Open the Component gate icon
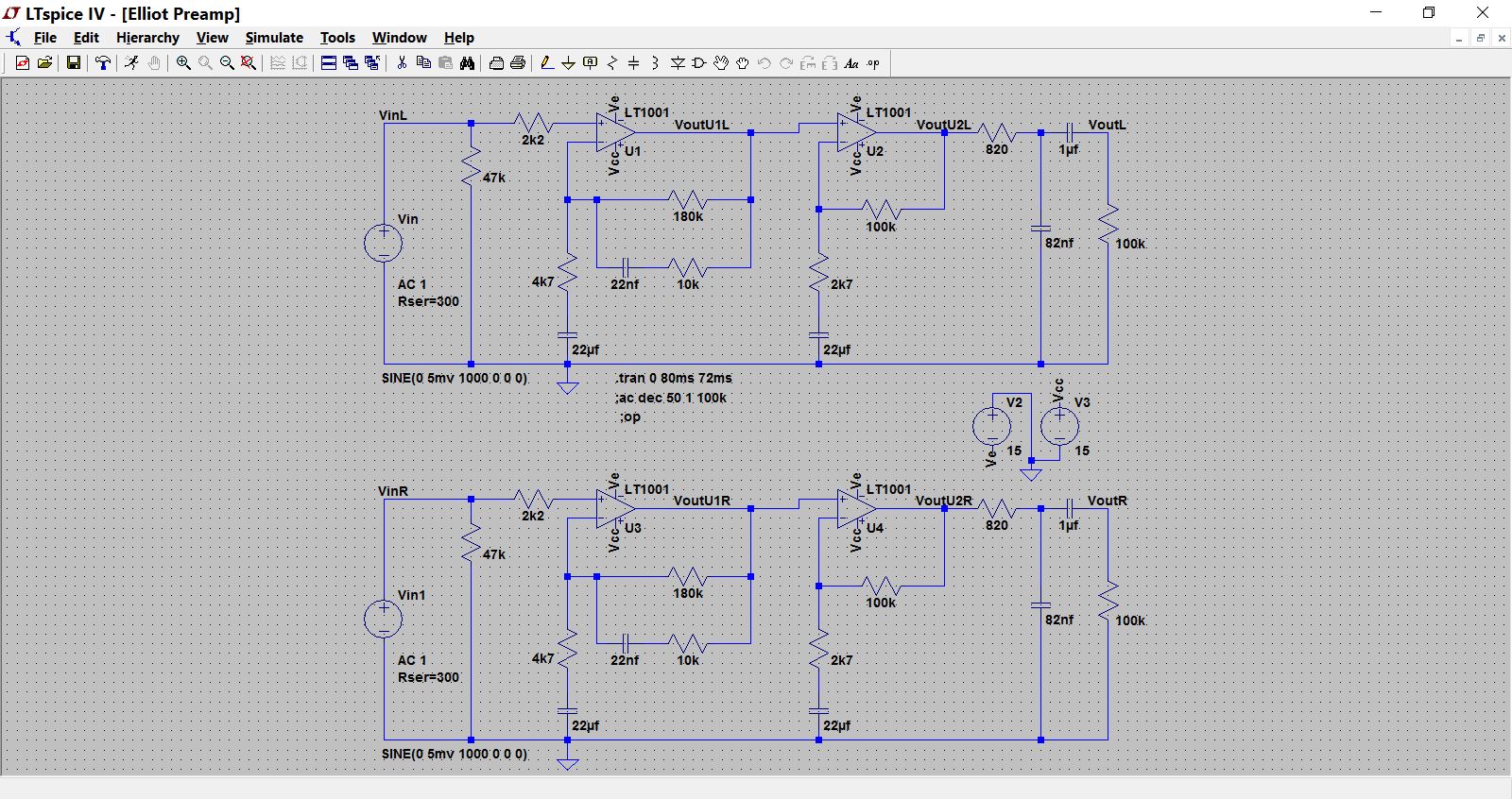1512x799 pixels. click(x=699, y=63)
